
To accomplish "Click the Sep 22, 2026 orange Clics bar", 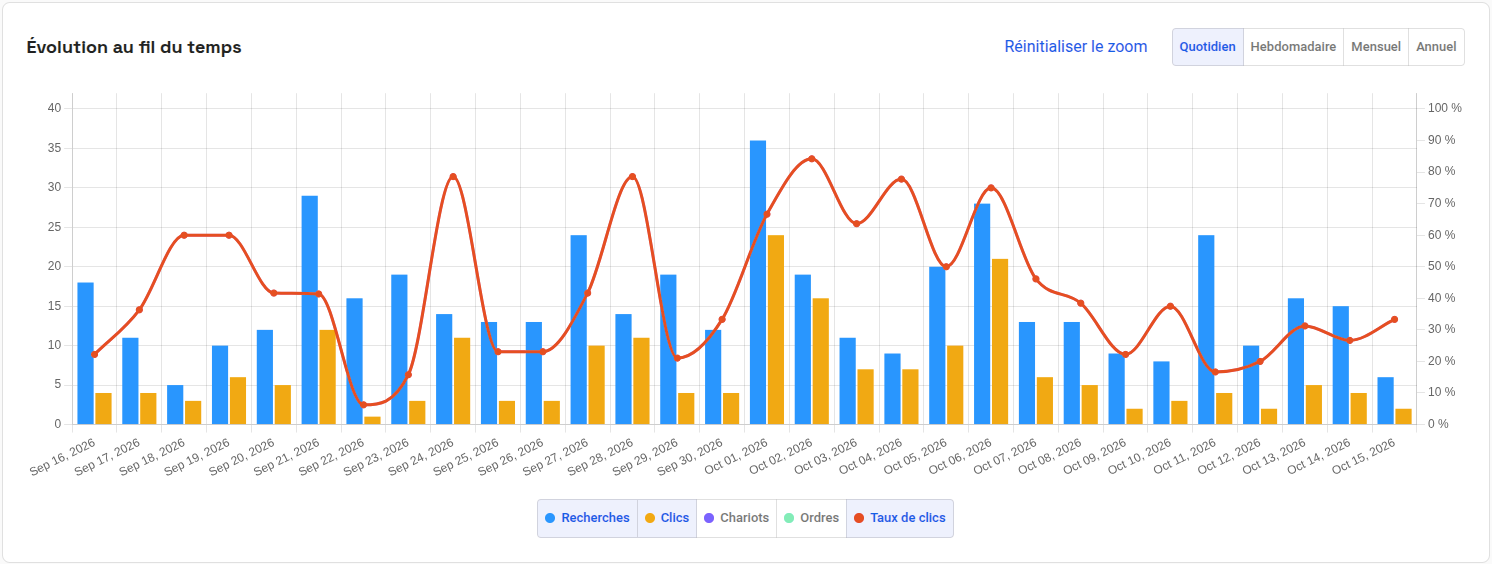I will coord(372,420).
